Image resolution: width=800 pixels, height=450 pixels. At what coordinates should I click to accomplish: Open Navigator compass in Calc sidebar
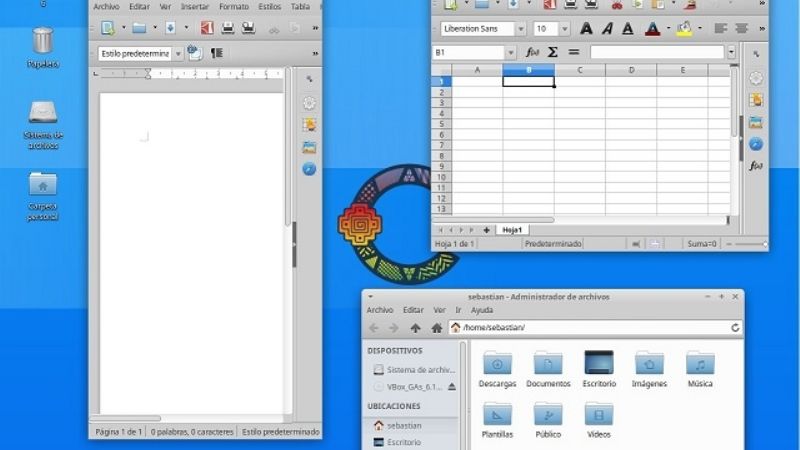click(756, 144)
